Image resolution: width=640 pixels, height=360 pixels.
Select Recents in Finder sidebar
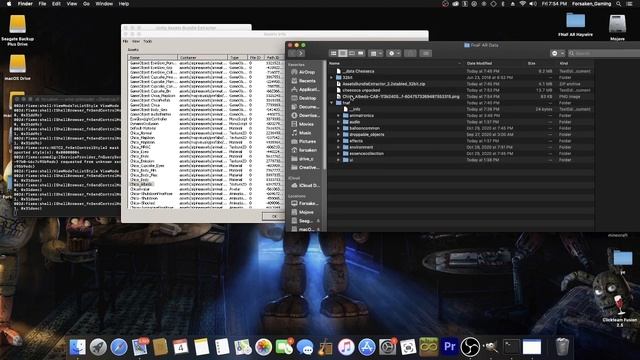(x=306, y=81)
